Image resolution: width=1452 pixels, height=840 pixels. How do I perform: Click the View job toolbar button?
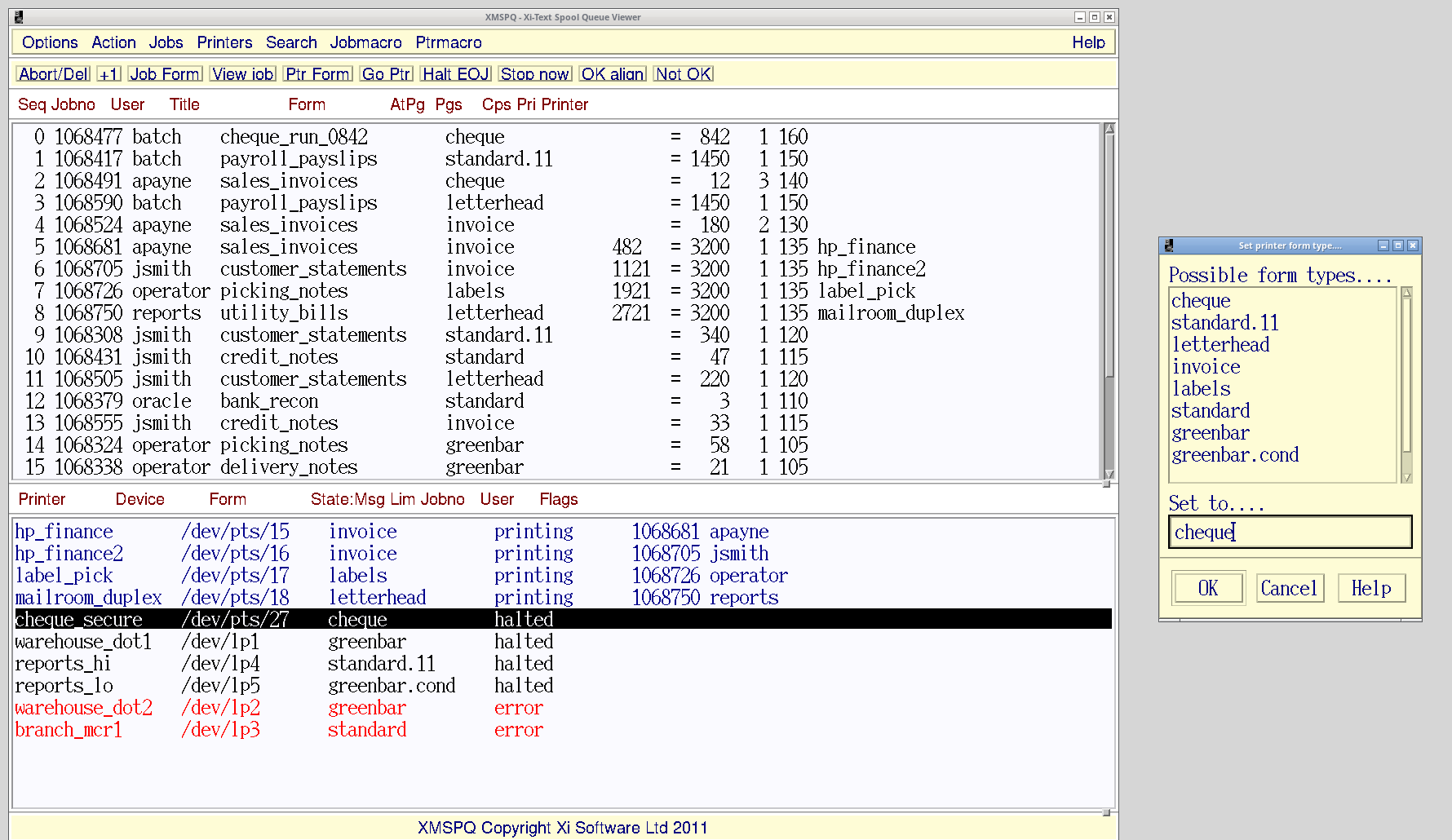pos(243,74)
